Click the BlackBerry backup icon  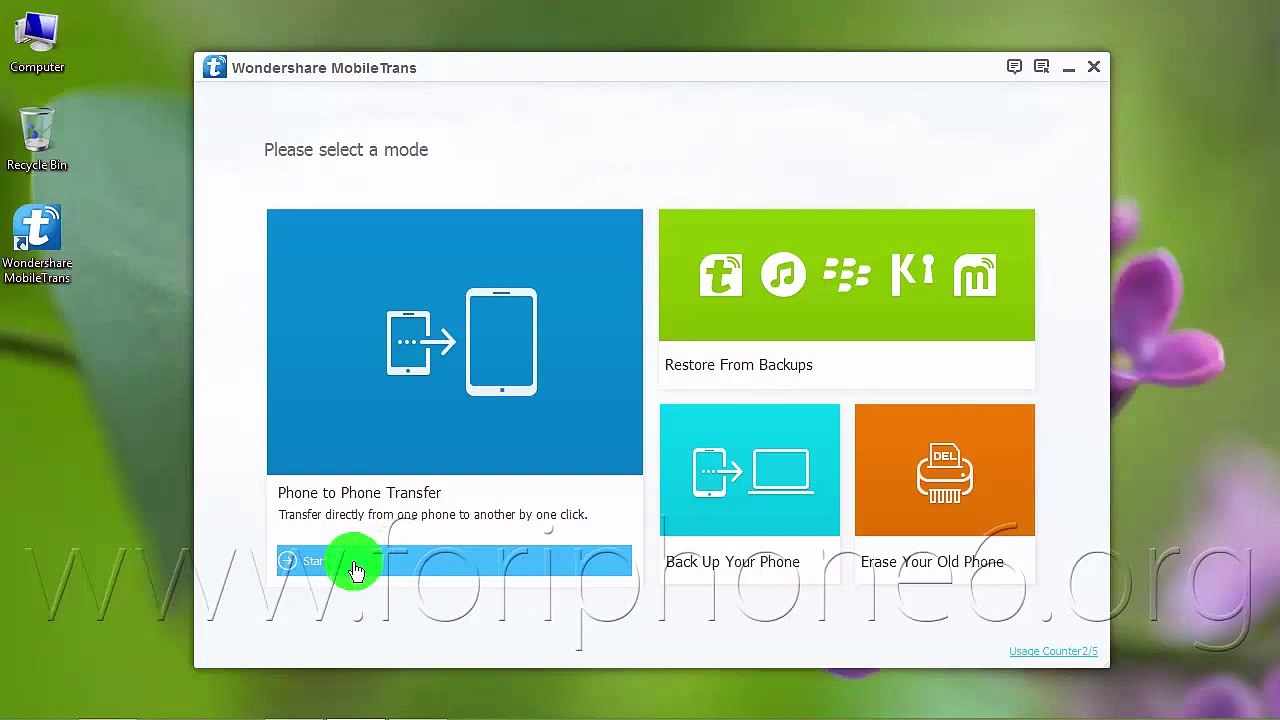pyautogui.click(x=847, y=275)
